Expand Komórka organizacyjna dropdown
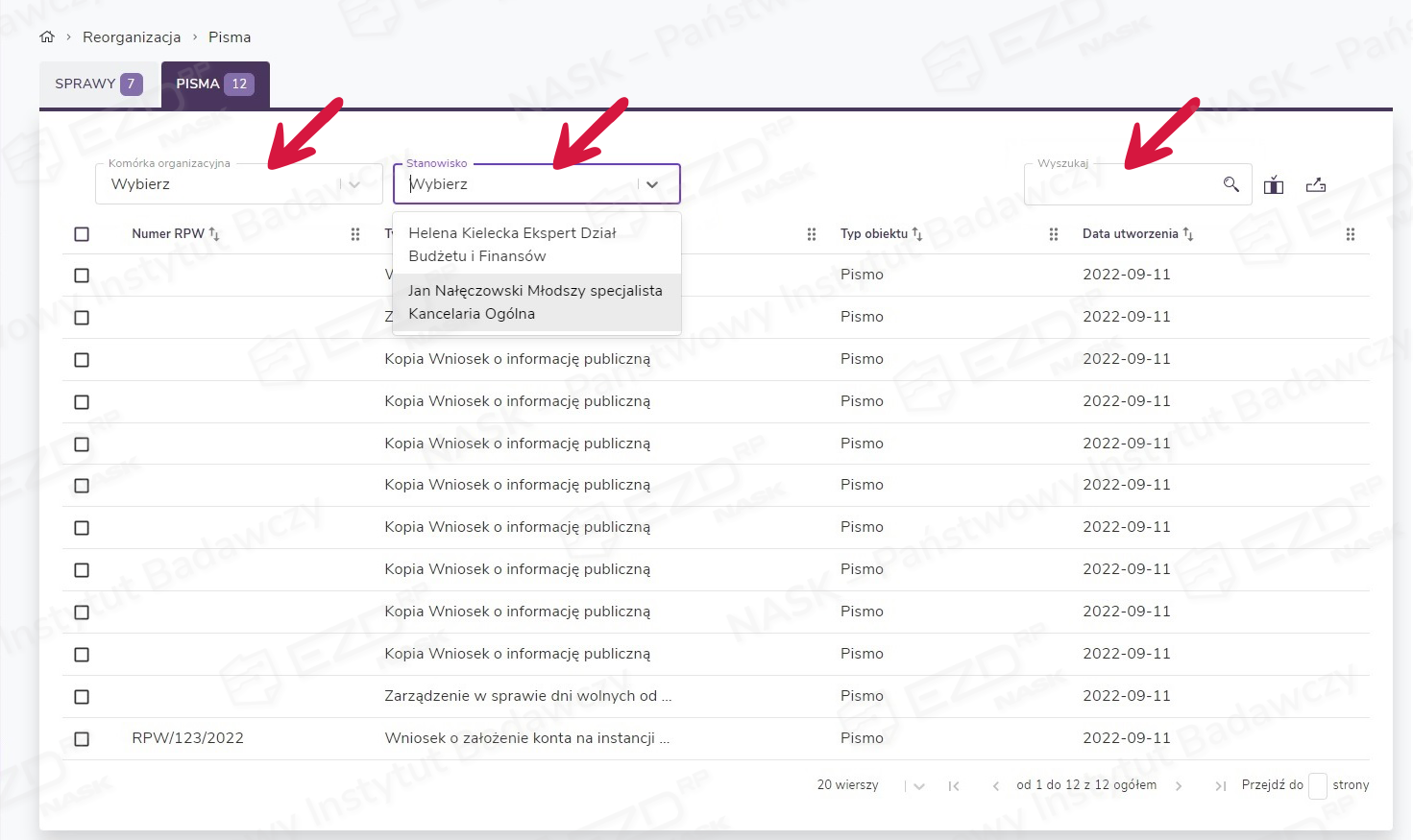This screenshot has height=840, width=1413. tap(354, 184)
